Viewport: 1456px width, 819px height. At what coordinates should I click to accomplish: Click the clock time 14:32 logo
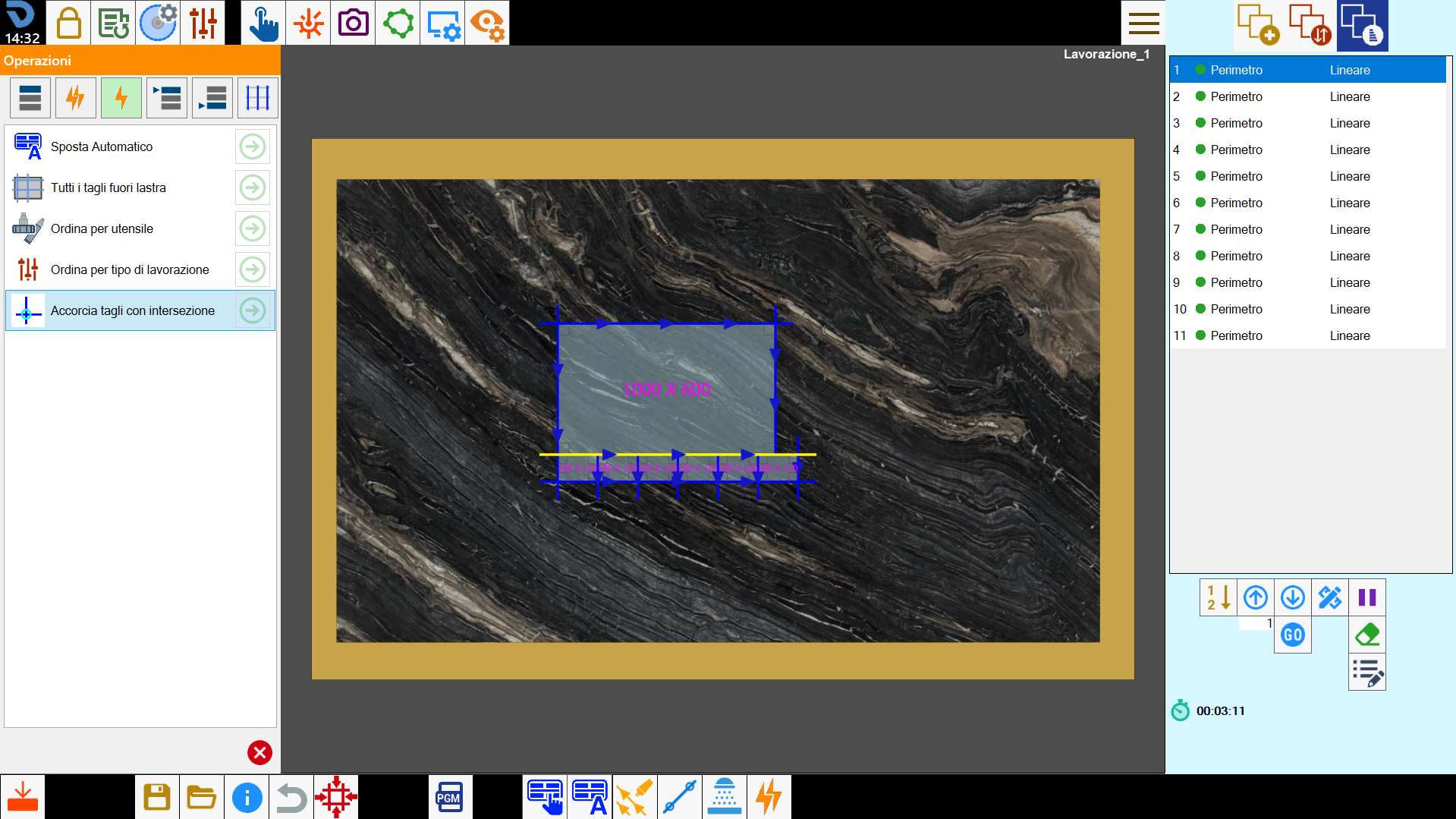(22, 23)
